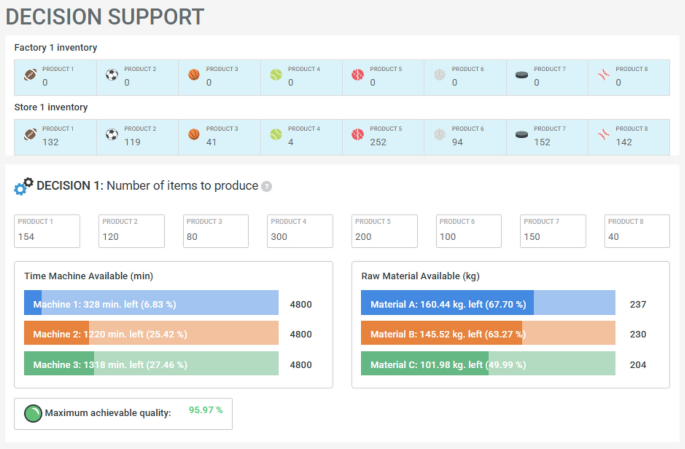Click the hockey puck icon in Store 1 inventory
The image size is (685, 449).
521,134
